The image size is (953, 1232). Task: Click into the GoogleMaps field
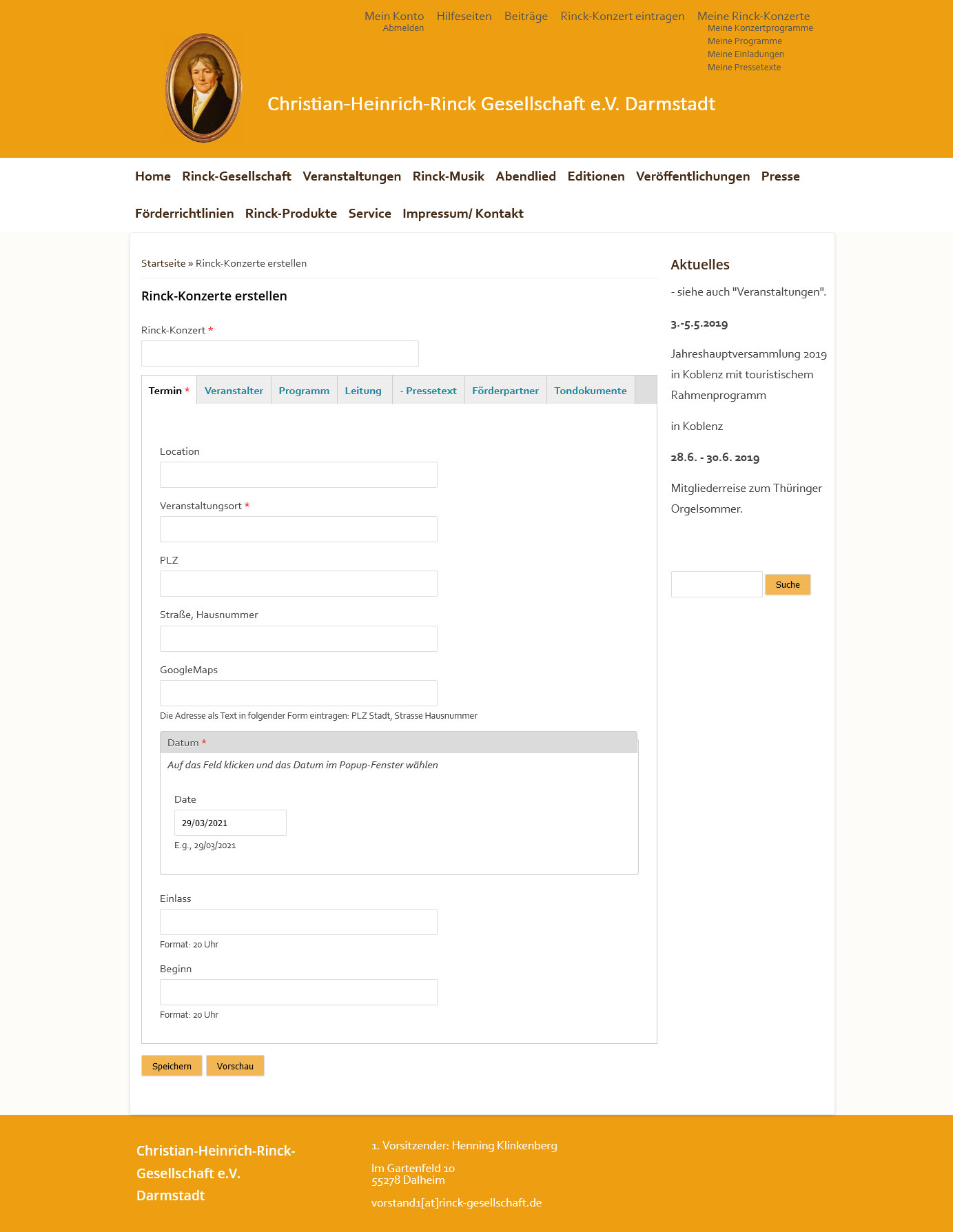[x=298, y=693]
